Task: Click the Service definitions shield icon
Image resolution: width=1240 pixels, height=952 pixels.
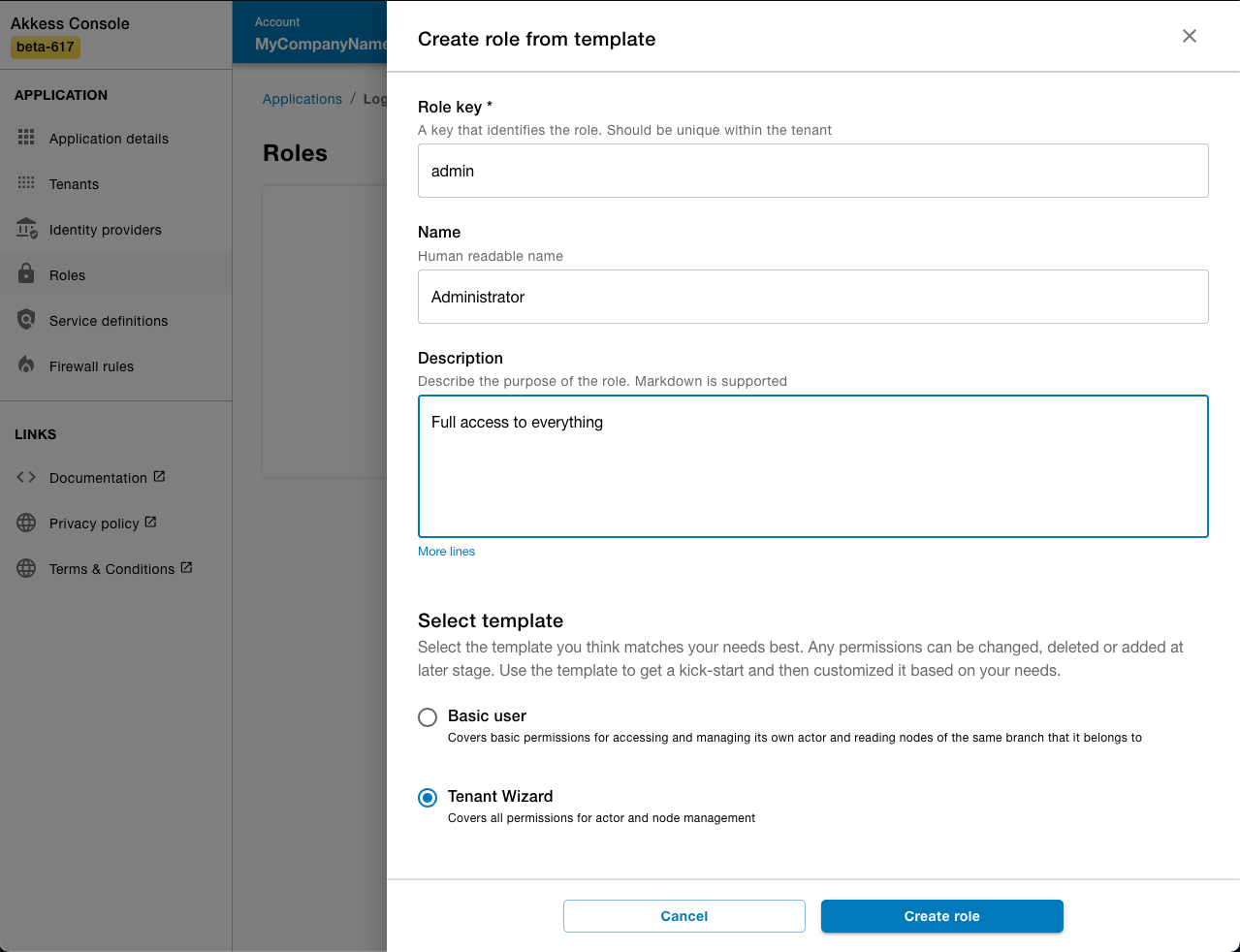Action: pyautogui.click(x=26, y=320)
